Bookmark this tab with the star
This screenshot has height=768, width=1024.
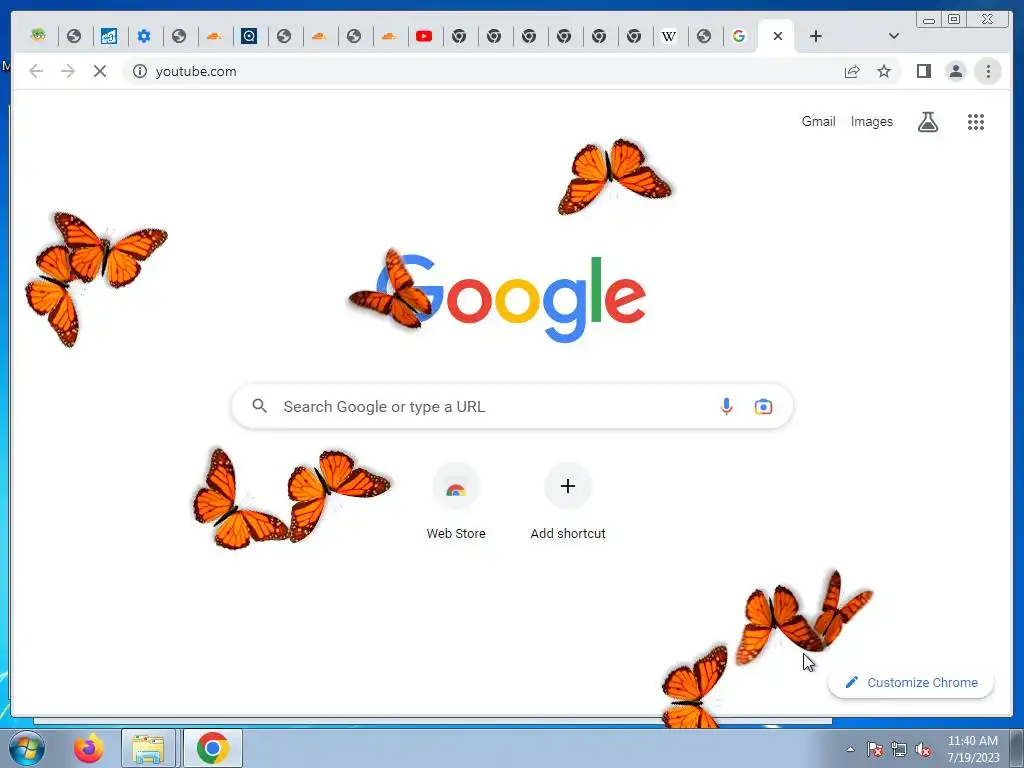coord(884,71)
